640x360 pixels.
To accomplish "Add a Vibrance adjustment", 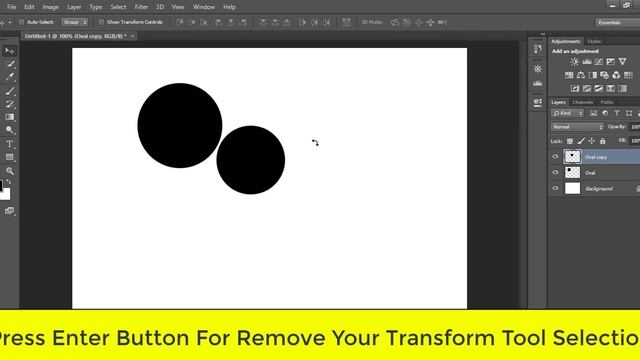I will [x=622, y=62].
